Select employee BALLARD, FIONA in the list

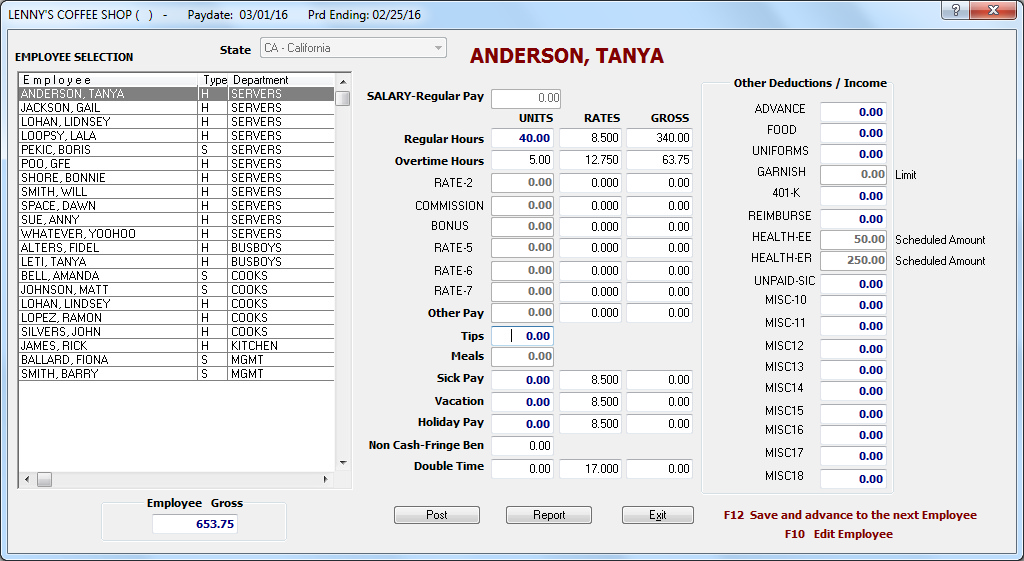click(x=176, y=361)
